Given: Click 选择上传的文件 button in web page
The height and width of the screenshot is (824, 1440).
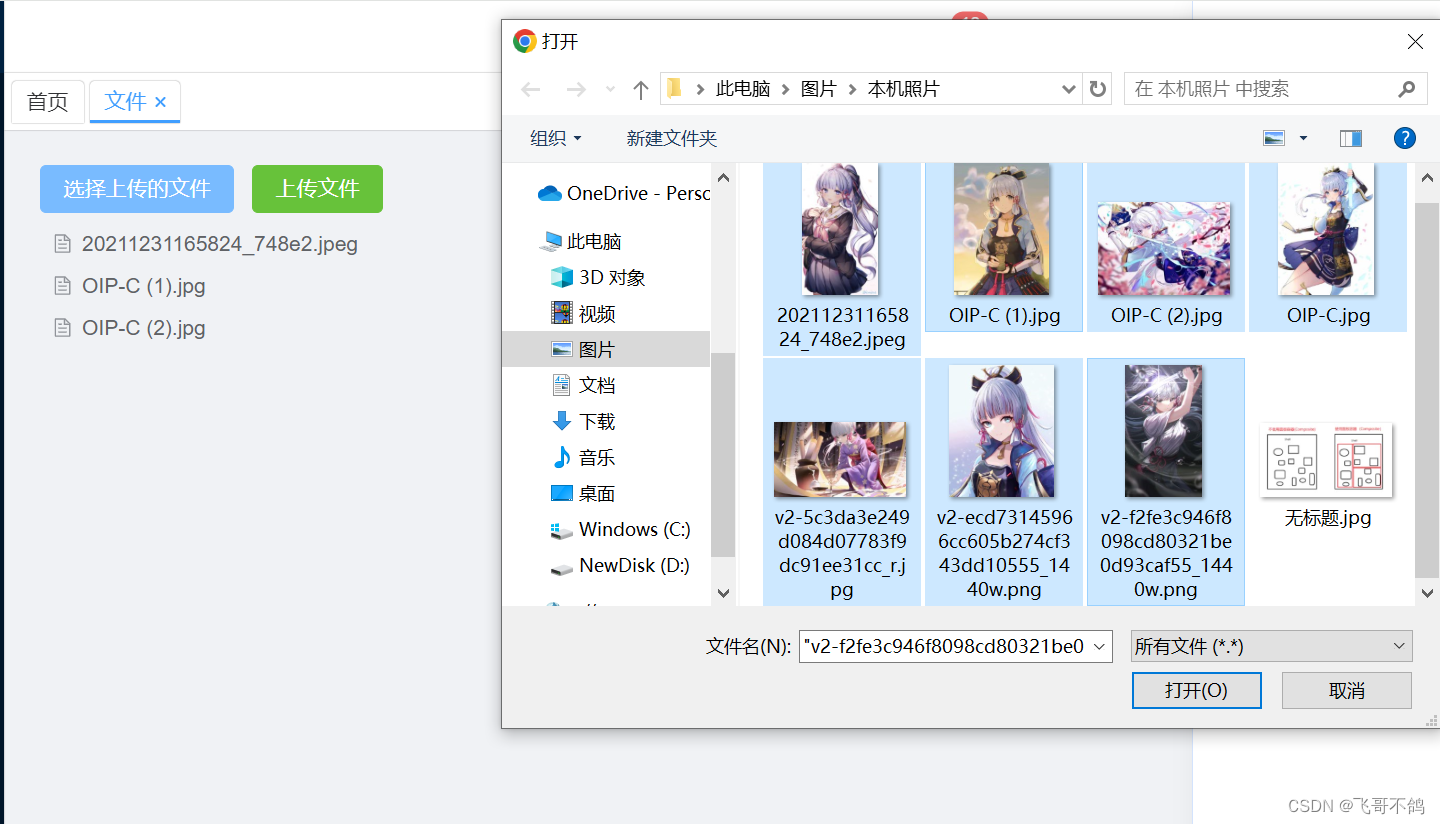Looking at the screenshot, I should [x=137, y=188].
